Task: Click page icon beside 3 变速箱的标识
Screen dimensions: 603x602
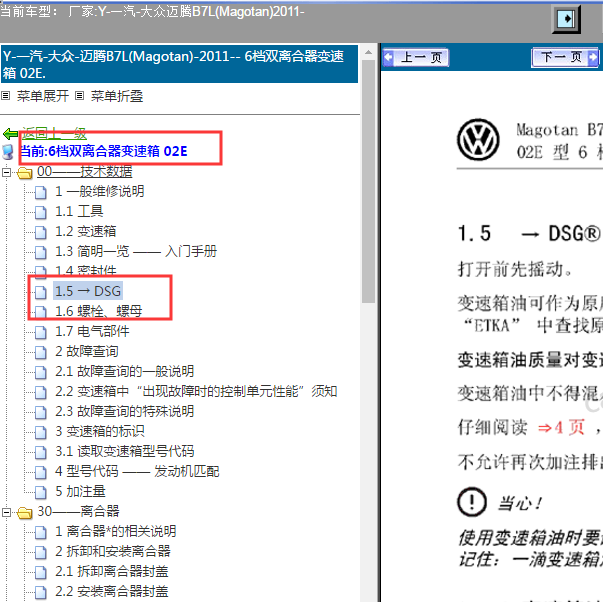Action: [x=41, y=432]
